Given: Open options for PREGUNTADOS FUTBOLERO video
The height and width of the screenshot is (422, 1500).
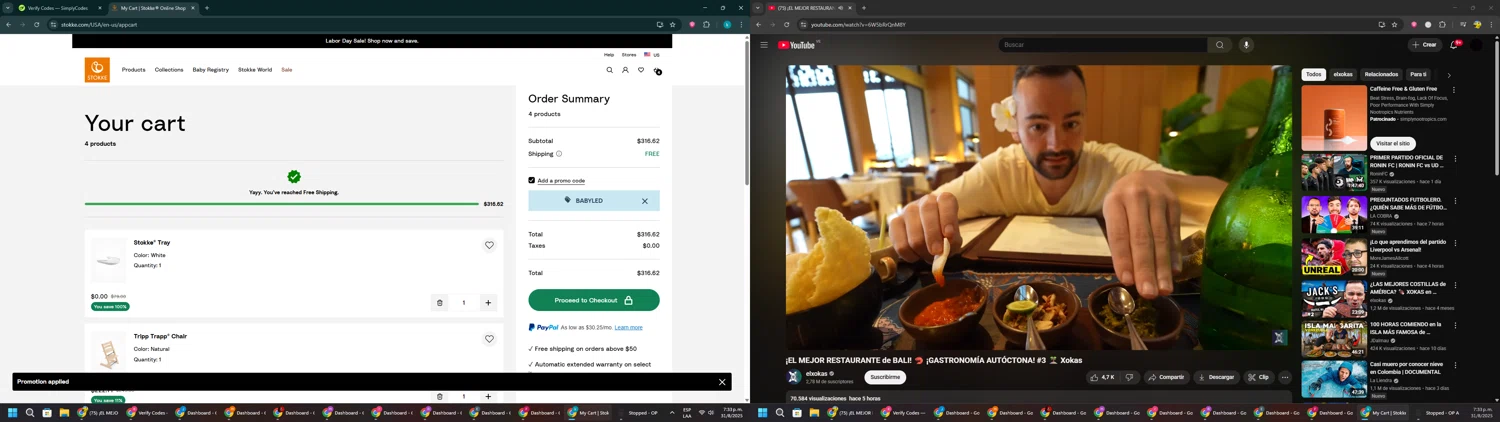Looking at the screenshot, I should [1454, 201].
